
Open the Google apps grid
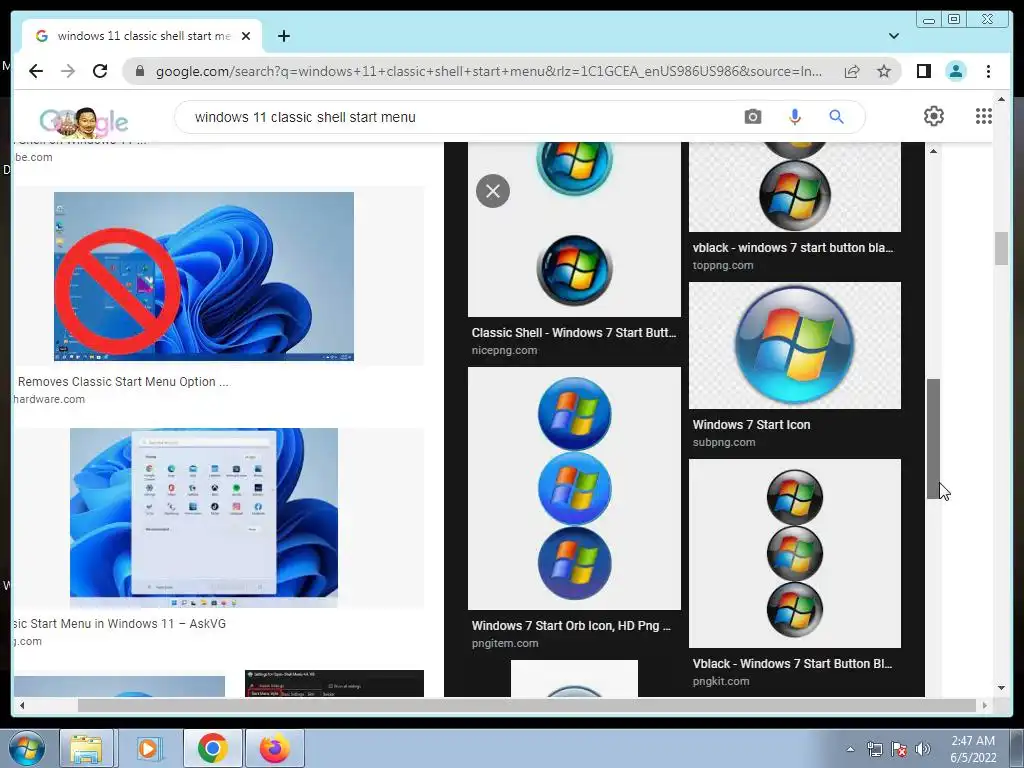[984, 116]
